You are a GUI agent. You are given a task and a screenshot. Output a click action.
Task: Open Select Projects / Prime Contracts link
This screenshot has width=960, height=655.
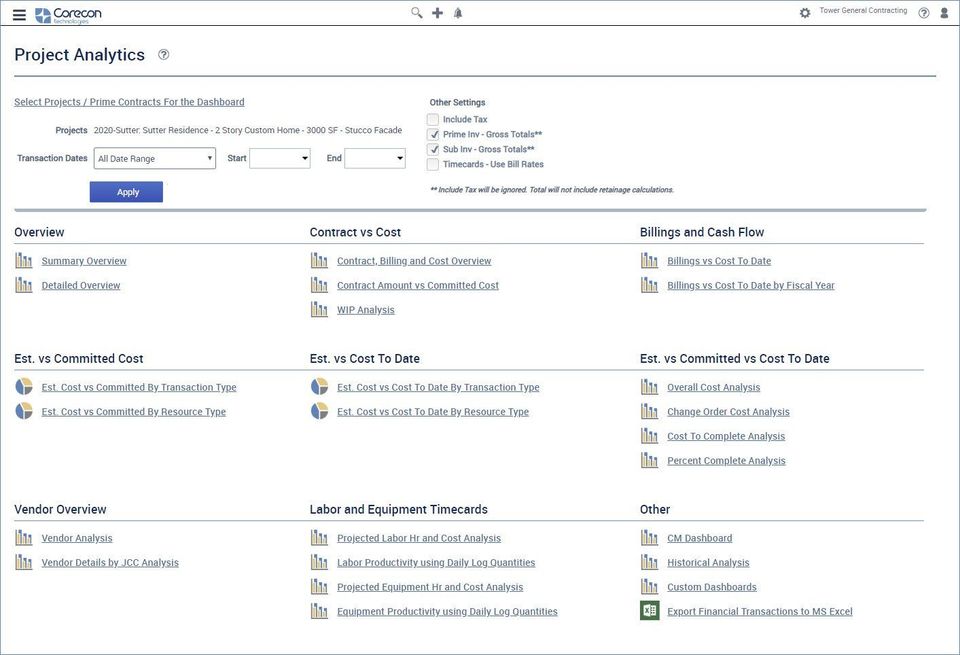click(x=129, y=102)
